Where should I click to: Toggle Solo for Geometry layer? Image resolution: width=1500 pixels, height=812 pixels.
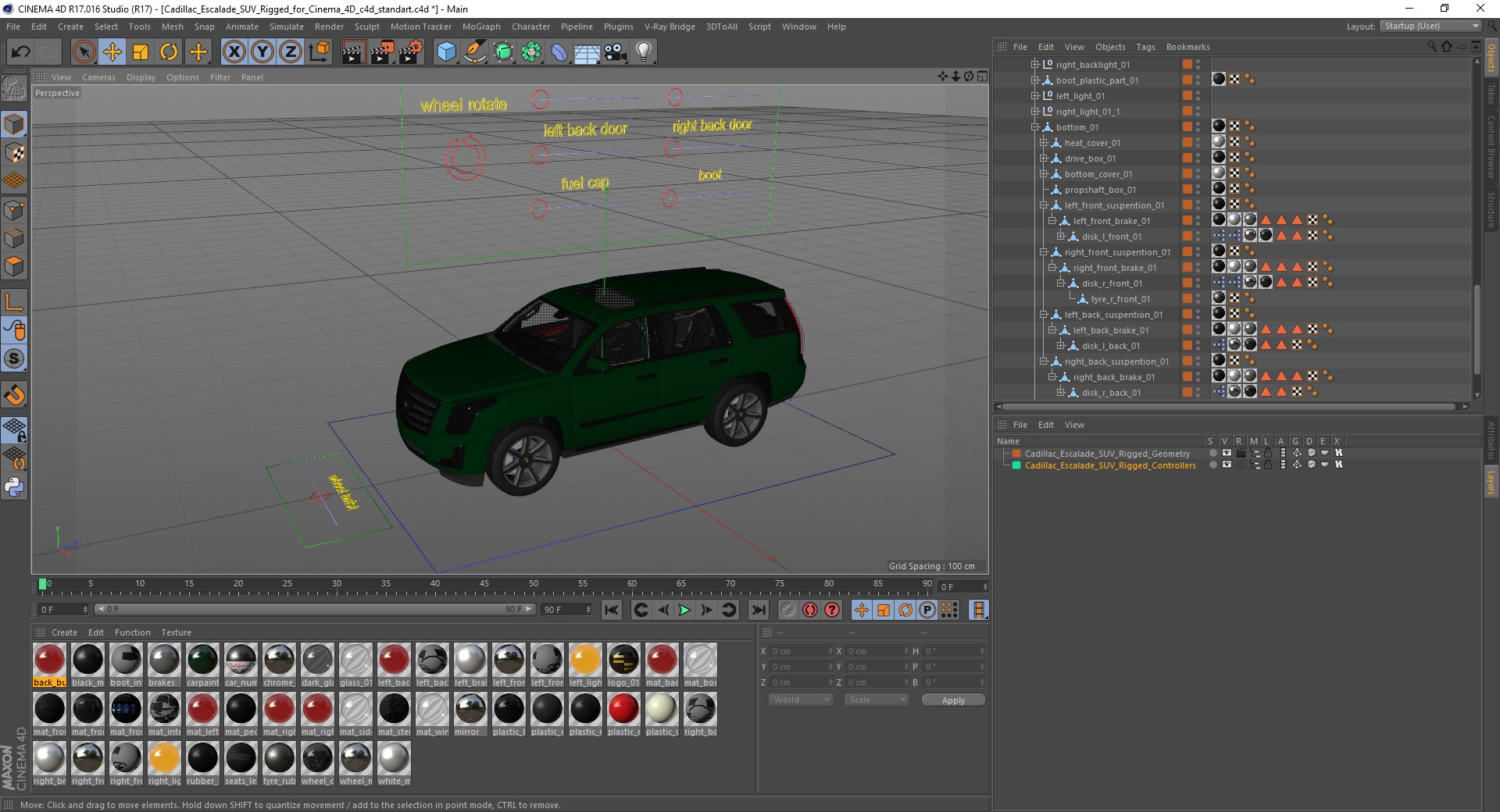pyautogui.click(x=1212, y=454)
